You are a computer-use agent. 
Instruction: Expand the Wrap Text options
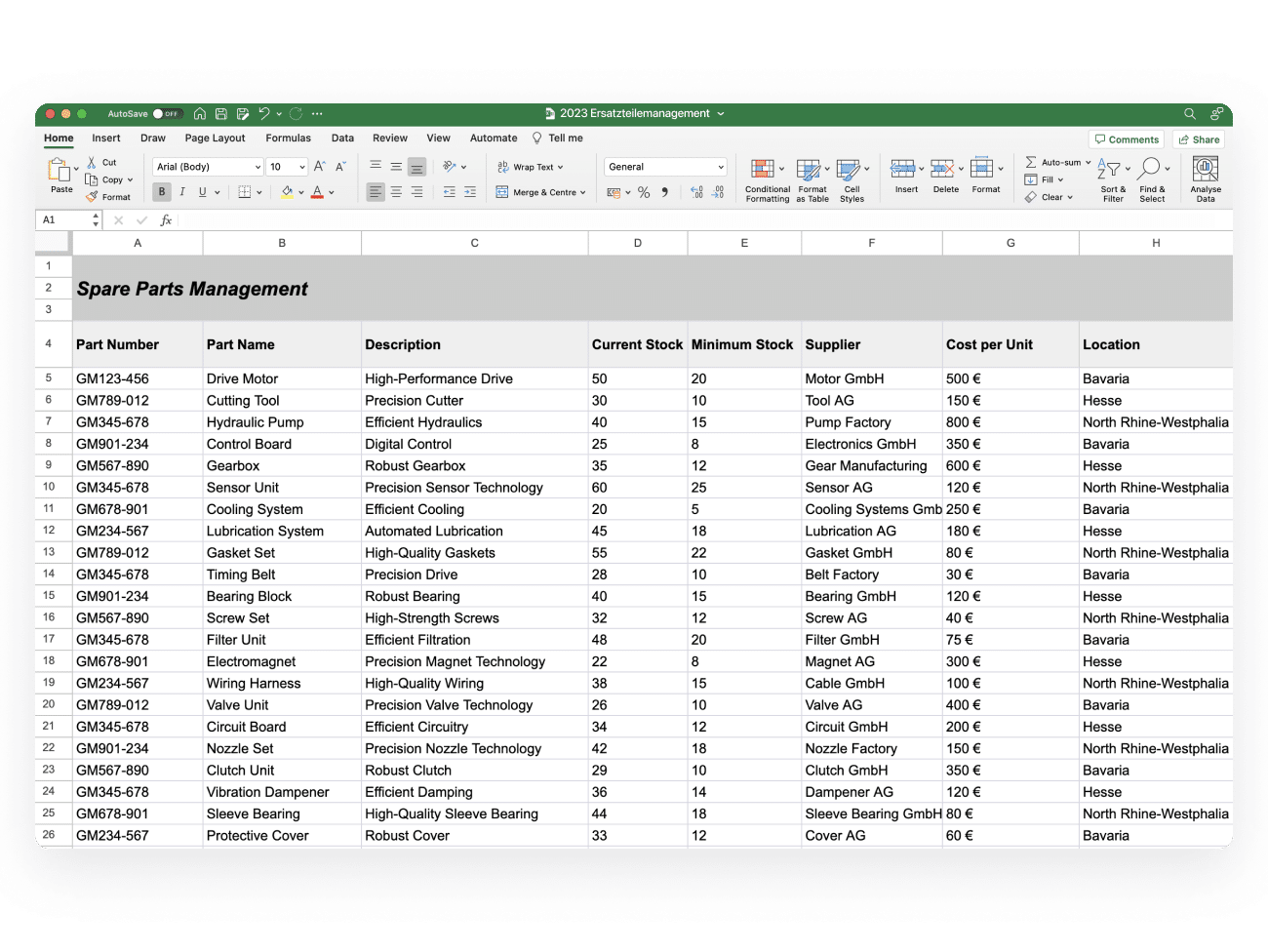(561, 168)
